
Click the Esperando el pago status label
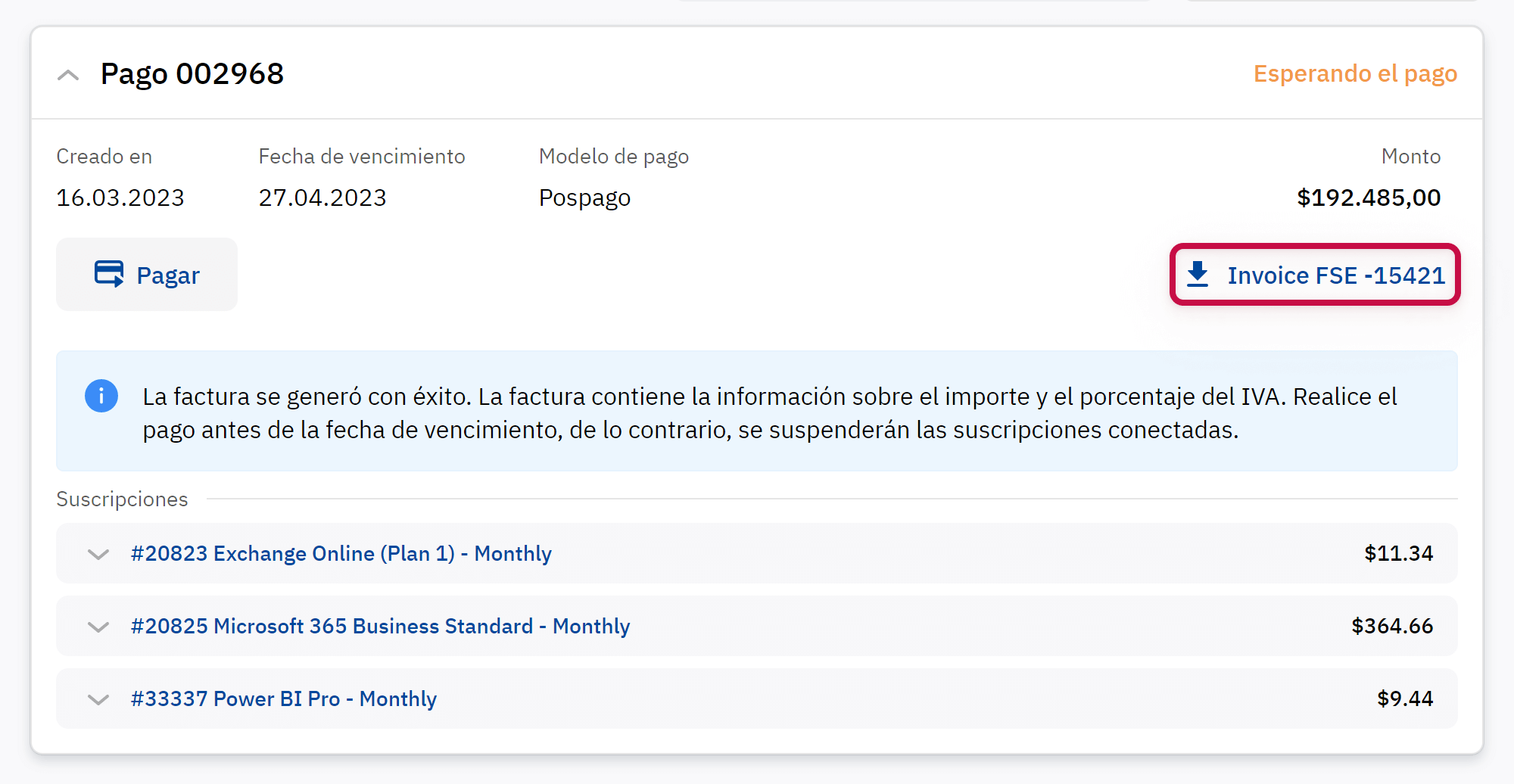click(x=1355, y=74)
